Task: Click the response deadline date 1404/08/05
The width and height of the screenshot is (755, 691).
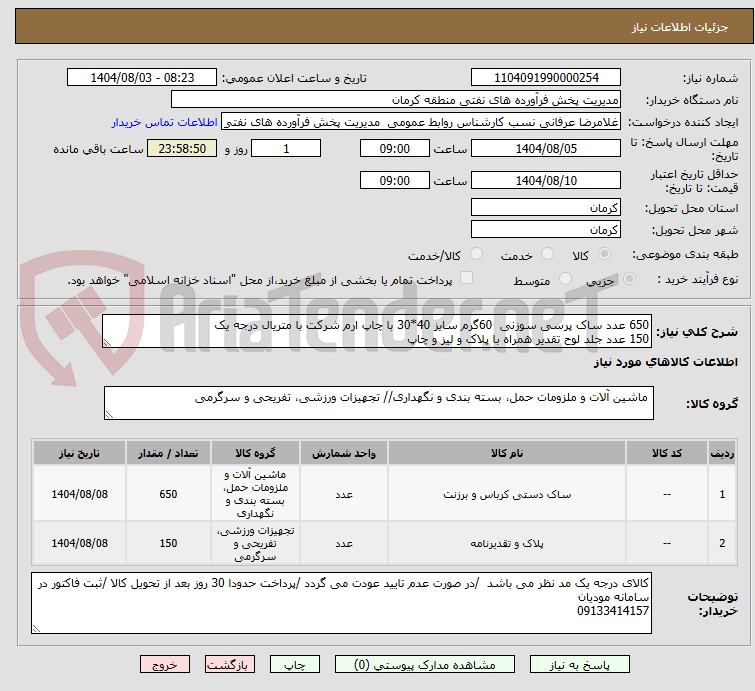Action: (x=546, y=148)
